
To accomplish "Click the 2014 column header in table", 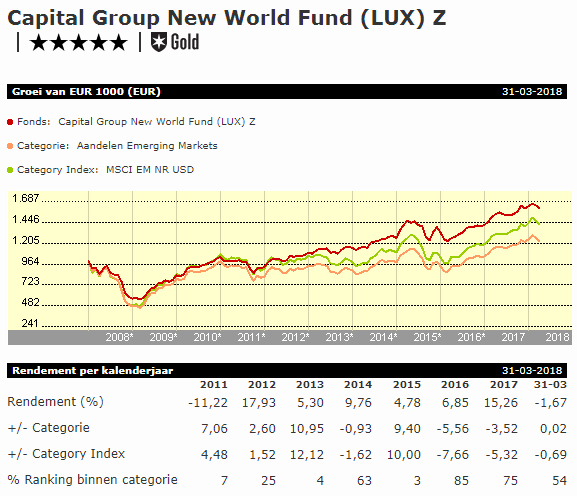I will pyautogui.click(x=358, y=385).
